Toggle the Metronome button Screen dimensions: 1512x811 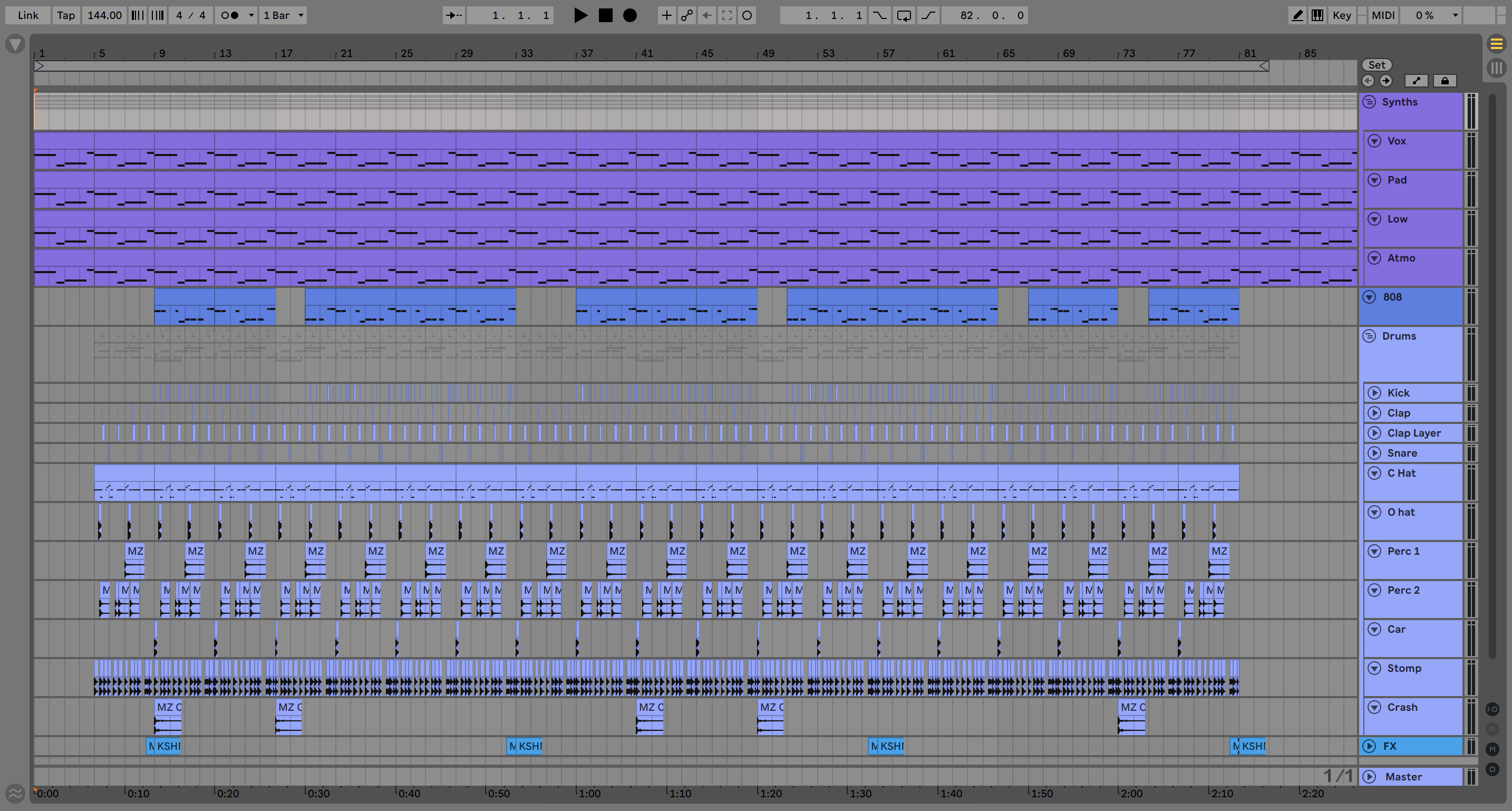pyautogui.click(x=229, y=15)
